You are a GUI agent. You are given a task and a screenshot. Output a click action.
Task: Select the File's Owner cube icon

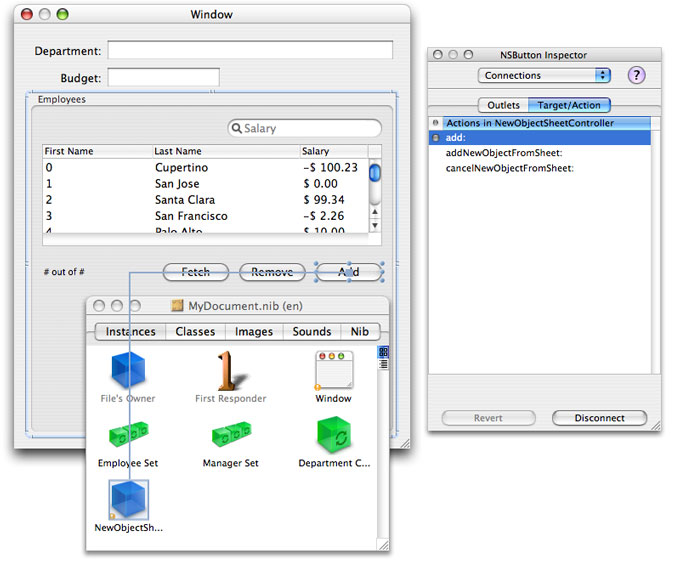pos(128,370)
